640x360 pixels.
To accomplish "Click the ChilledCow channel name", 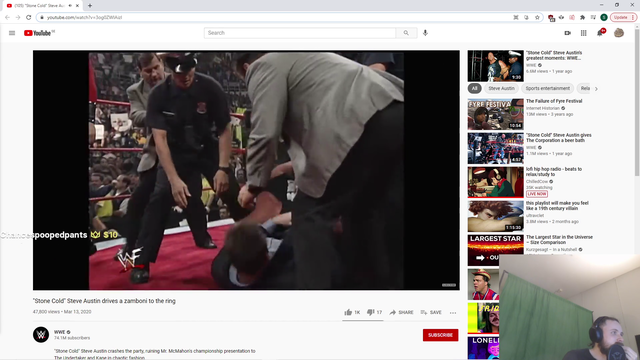I will (537, 182).
